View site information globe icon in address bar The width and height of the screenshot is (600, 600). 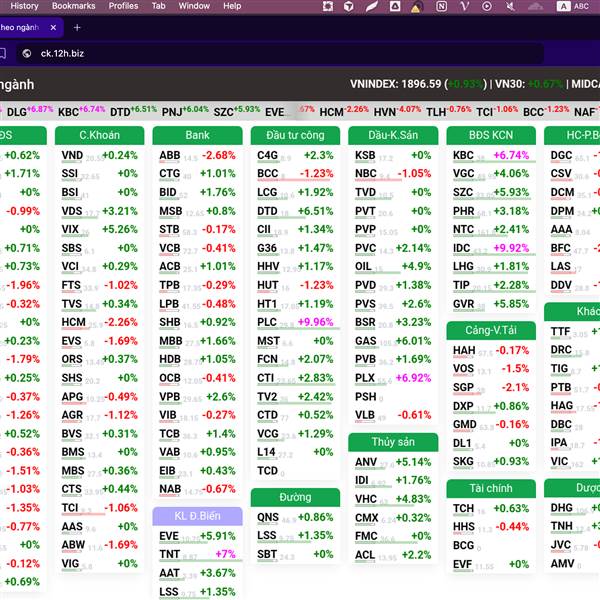(26, 53)
